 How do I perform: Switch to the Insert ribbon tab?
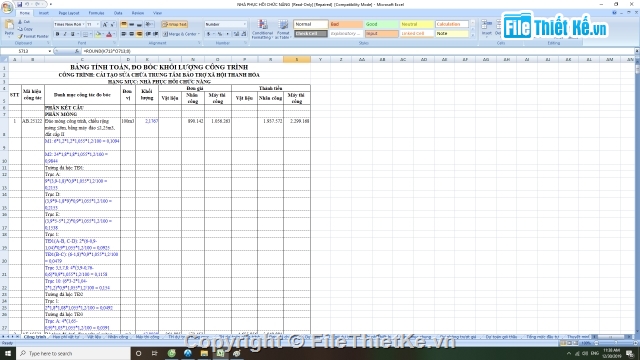click(x=44, y=13)
